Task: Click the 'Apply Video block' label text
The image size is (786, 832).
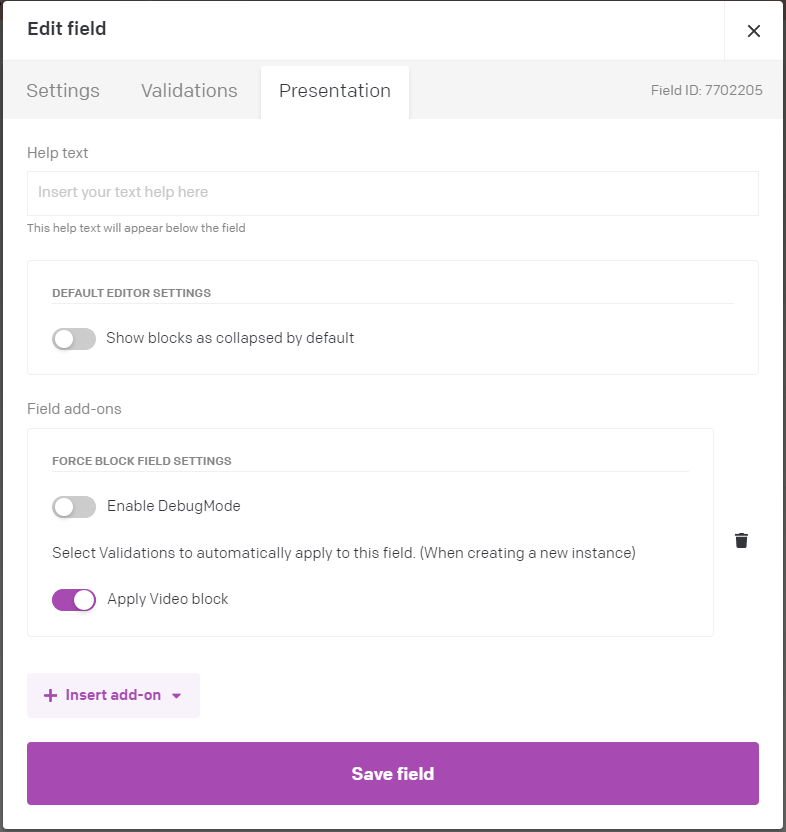Action: (x=168, y=600)
